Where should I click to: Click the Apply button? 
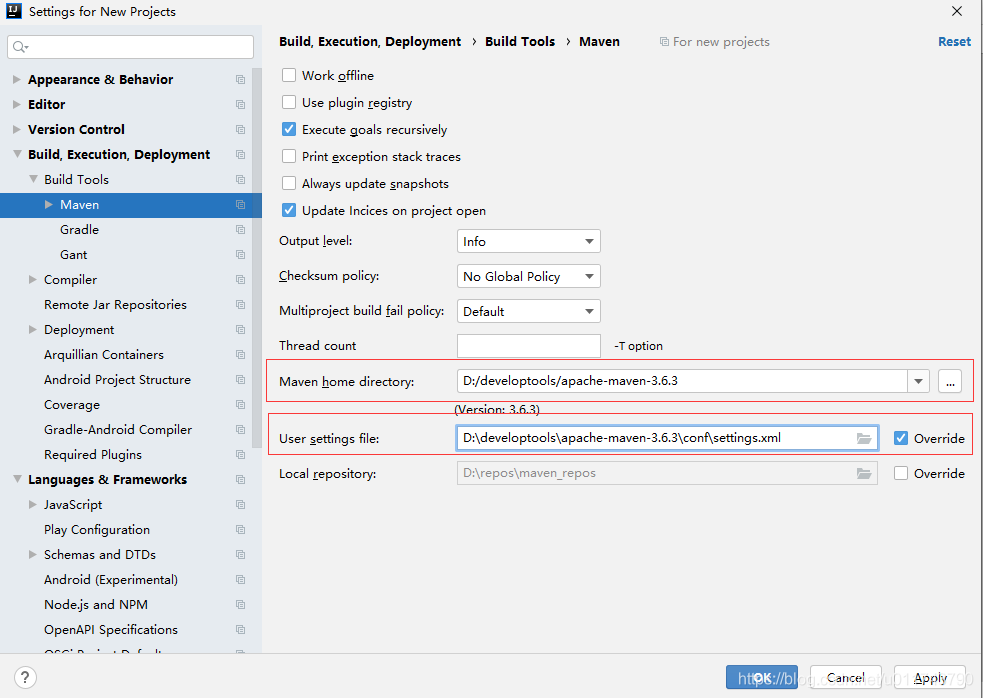click(x=930, y=677)
